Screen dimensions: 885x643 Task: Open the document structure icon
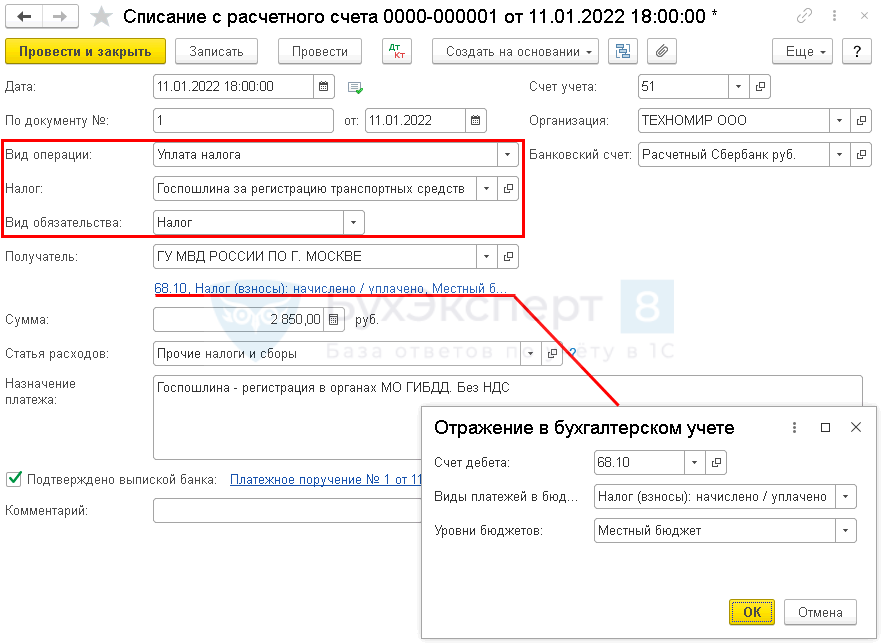click(624, 52)
